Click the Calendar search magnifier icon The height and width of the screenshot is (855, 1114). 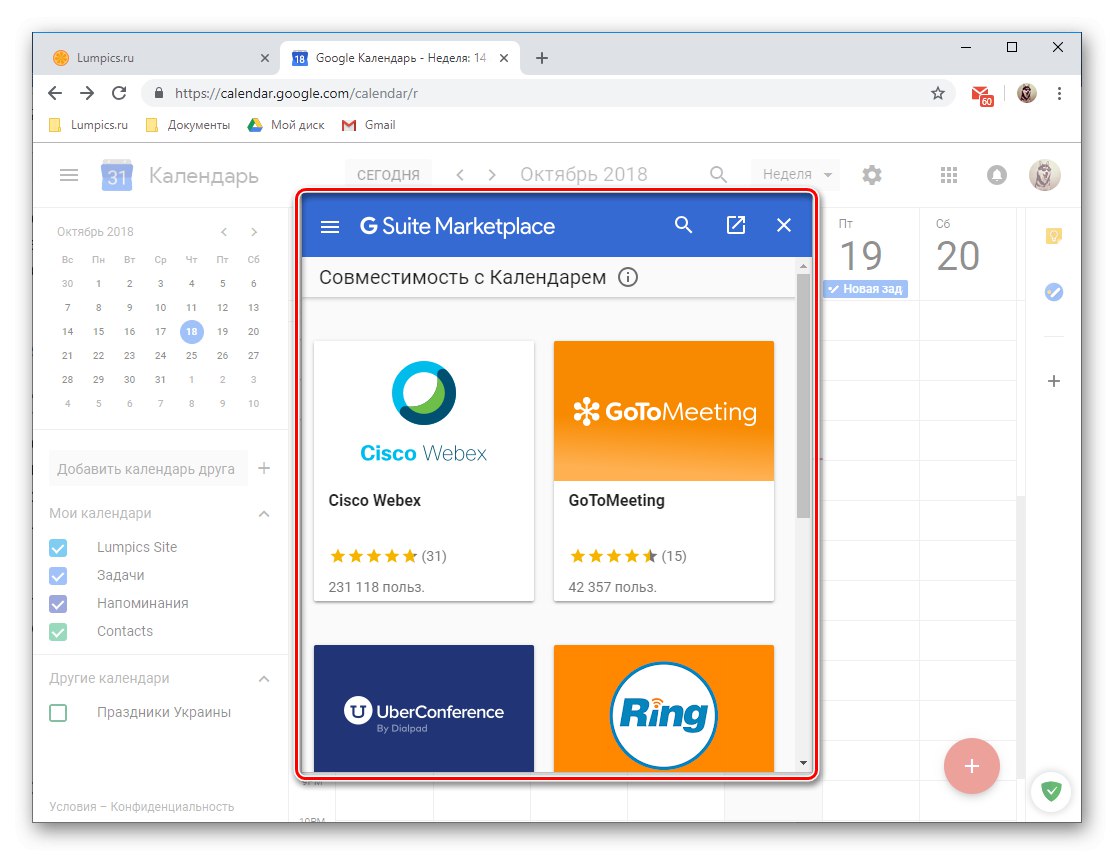click(718, 174)
